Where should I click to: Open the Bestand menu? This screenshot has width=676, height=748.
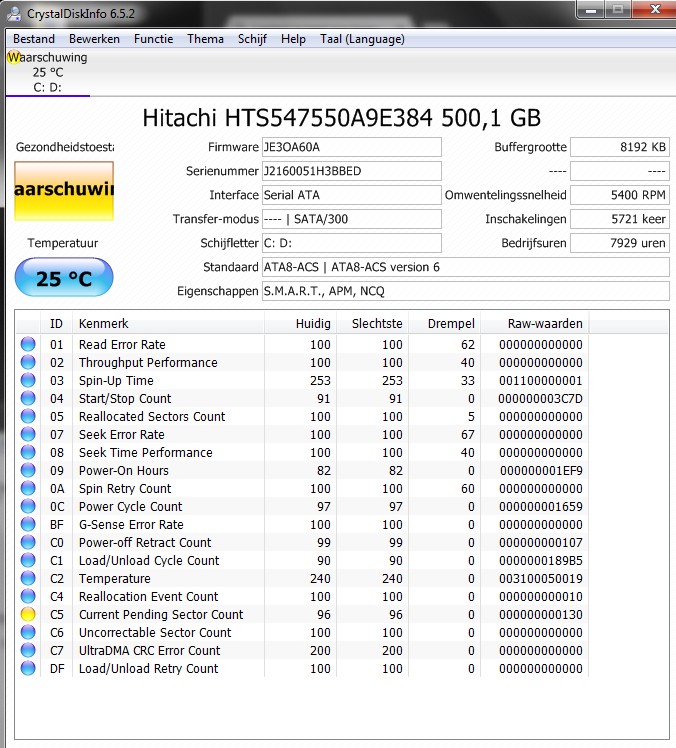click(x=34, y=39)
